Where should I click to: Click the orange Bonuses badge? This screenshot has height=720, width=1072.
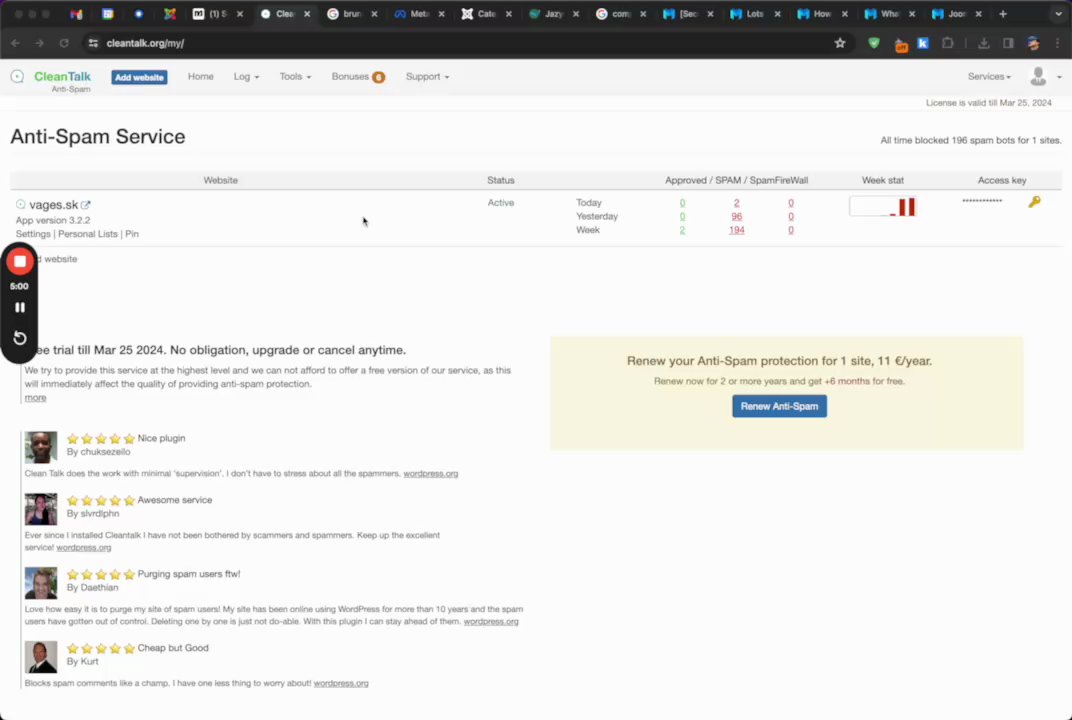378,77
